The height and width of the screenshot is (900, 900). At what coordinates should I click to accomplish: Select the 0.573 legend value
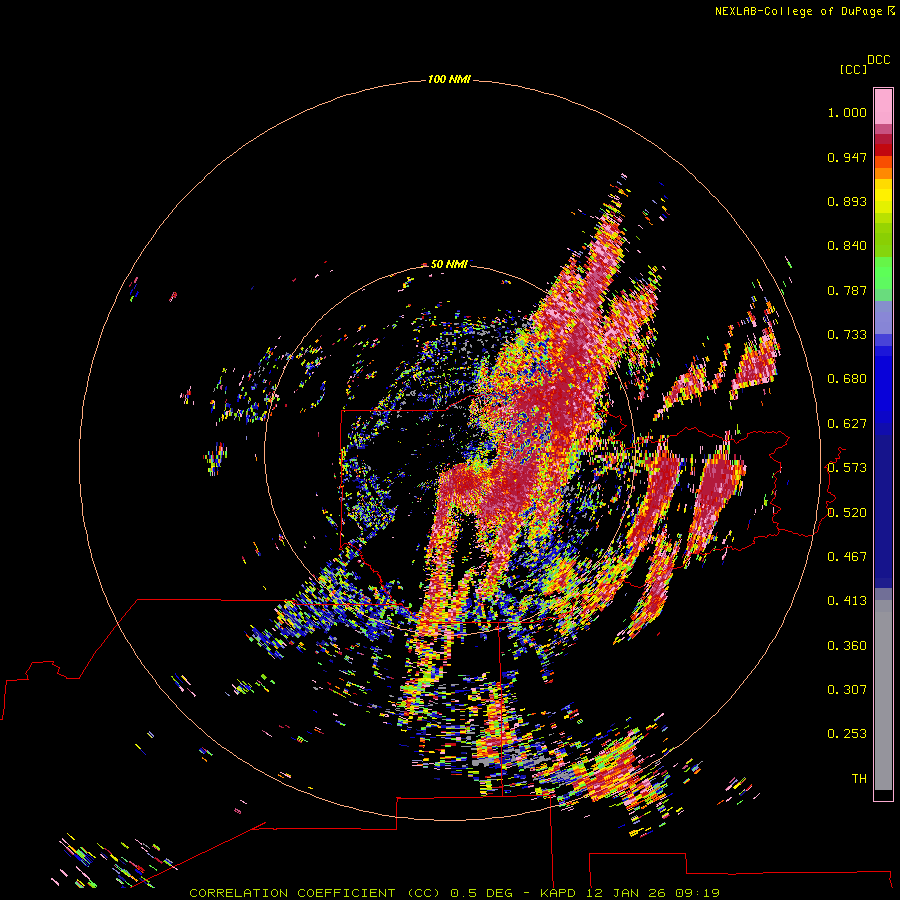847,468
